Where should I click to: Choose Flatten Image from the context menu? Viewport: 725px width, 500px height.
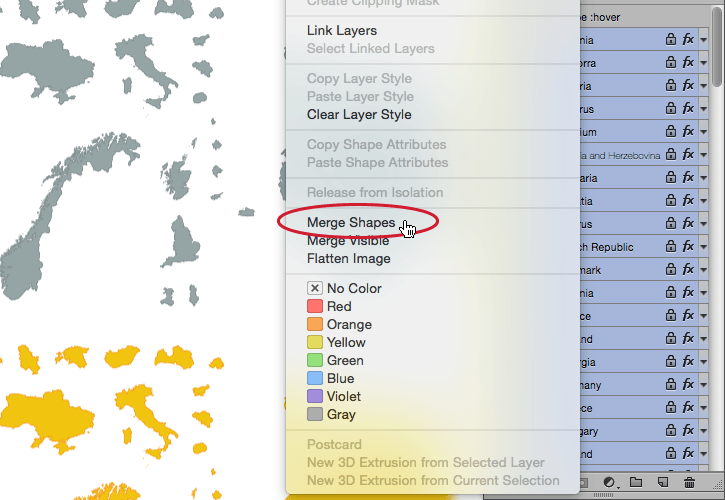(x=348, y=259)
